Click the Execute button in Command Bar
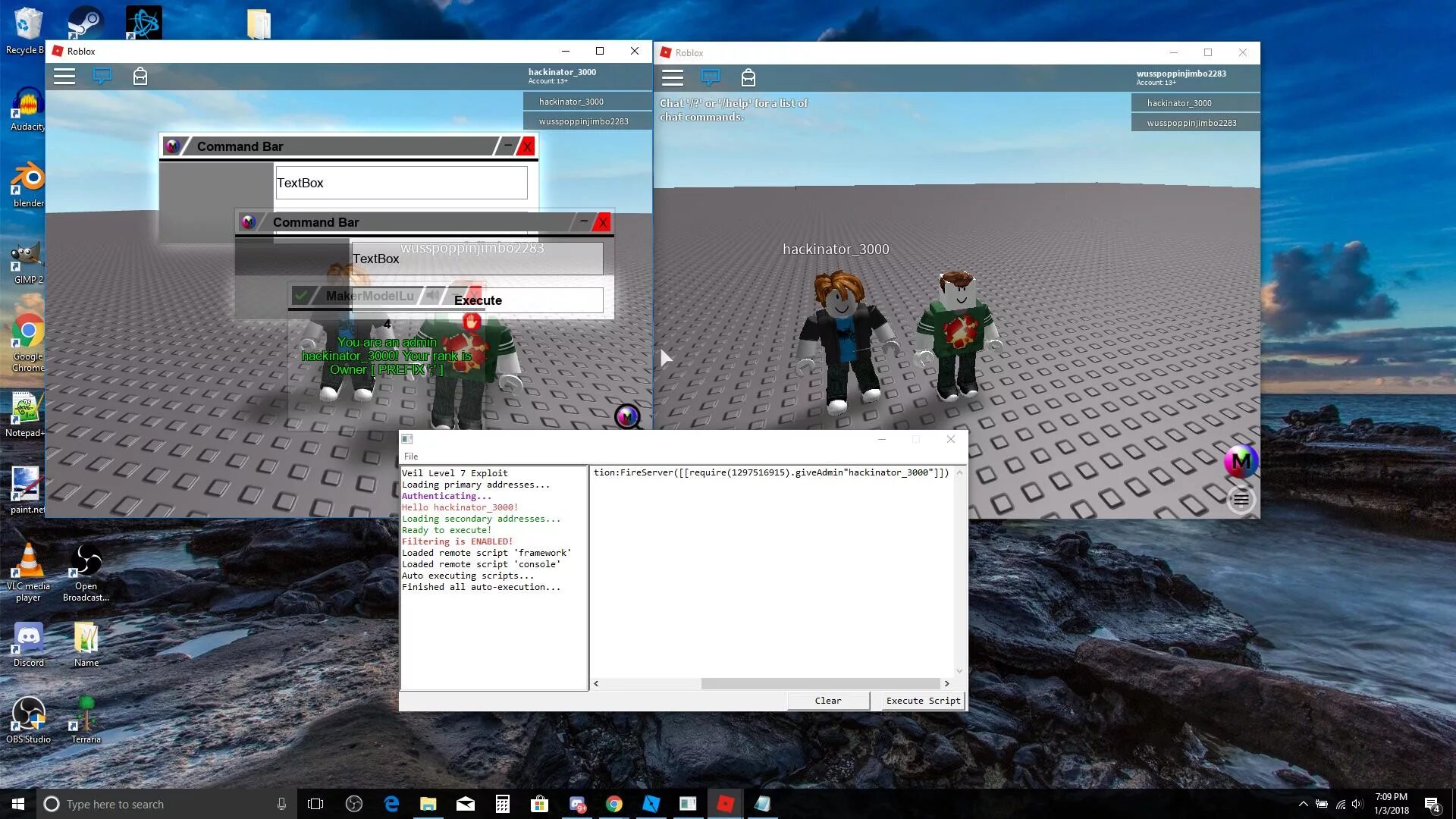The width and height of the screenshot is (1456, 819). point(477,300)
